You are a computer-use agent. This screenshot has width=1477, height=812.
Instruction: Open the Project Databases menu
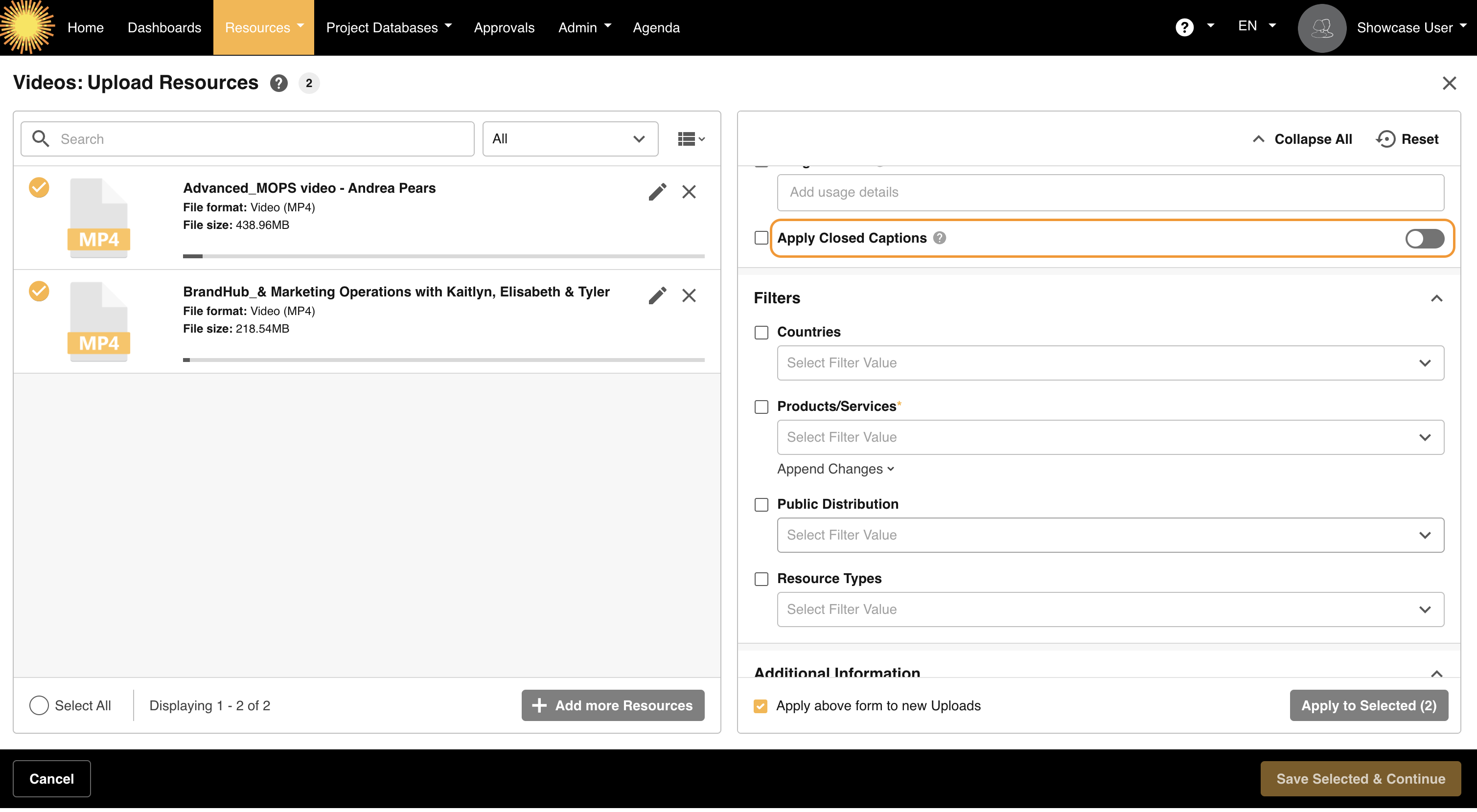389,27
